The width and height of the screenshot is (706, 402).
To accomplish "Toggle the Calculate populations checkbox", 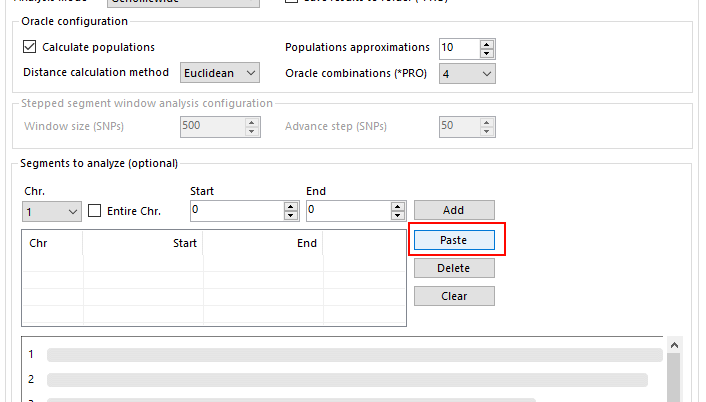I will 29,47.
